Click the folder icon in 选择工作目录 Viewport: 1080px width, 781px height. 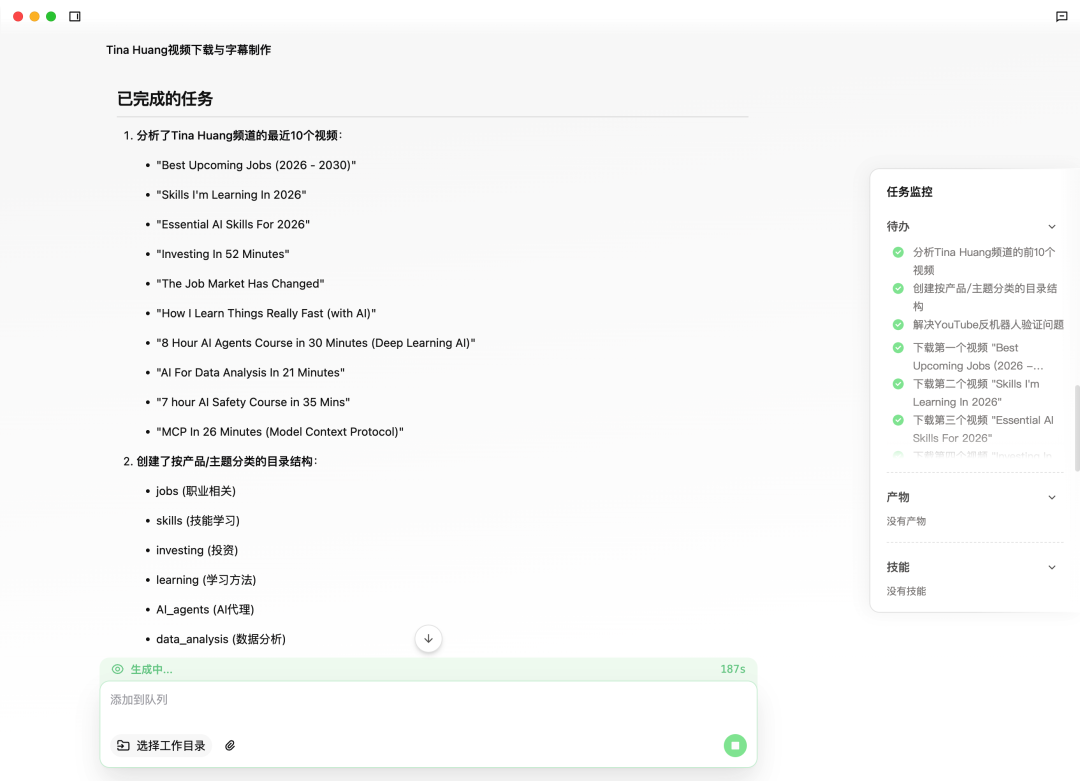pyautogui.click(x=123, y=745)
